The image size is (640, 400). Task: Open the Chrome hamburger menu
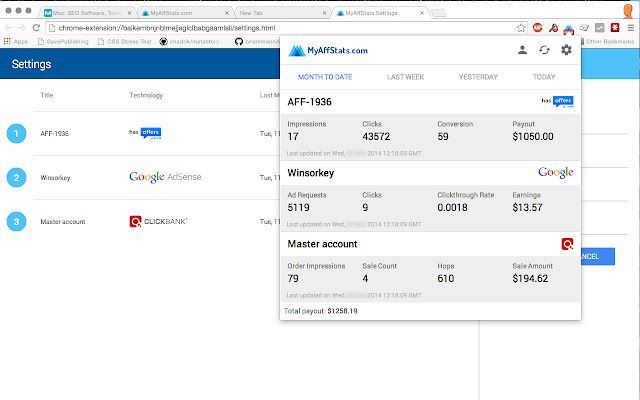(x=631, y=28)
